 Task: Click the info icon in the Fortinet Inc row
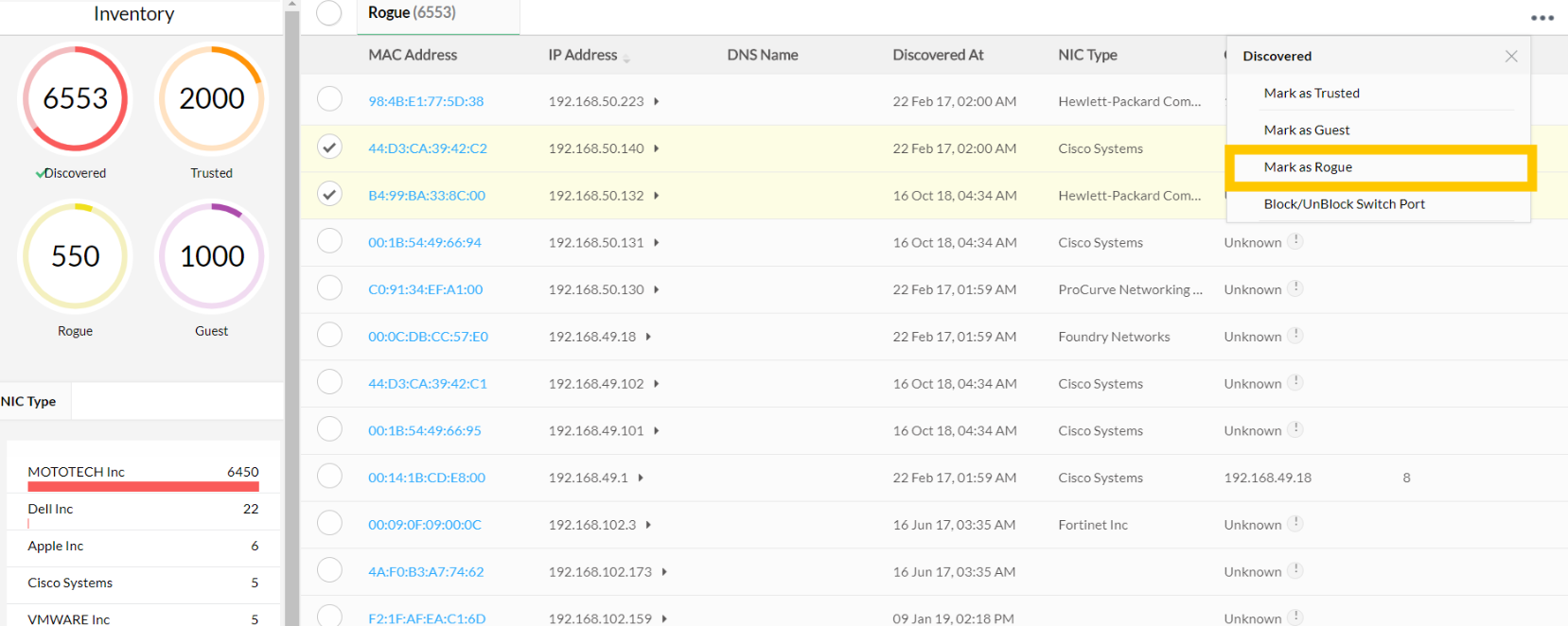point(1296,523)
